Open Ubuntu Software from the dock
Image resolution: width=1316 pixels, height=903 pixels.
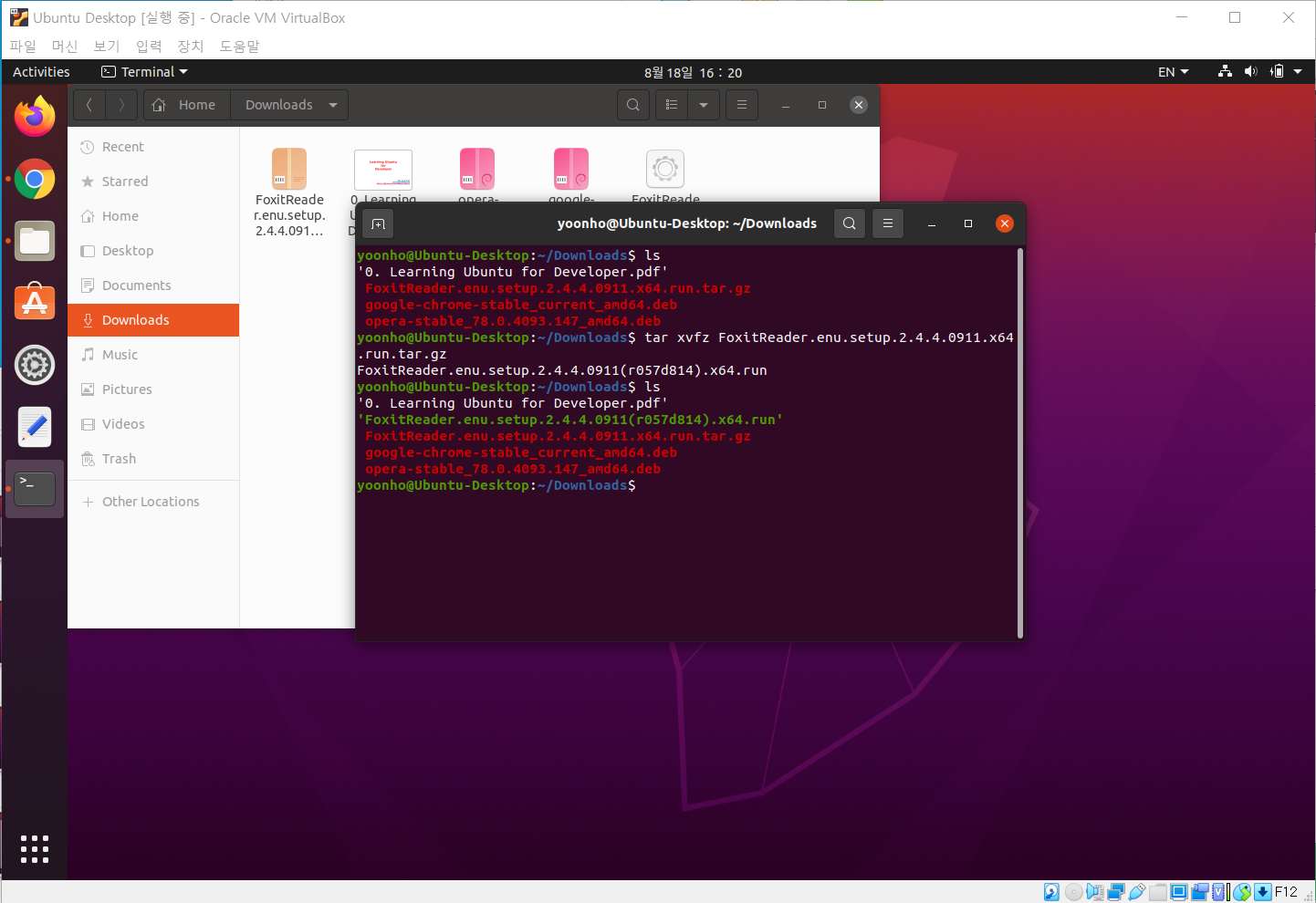pos(35,303)
